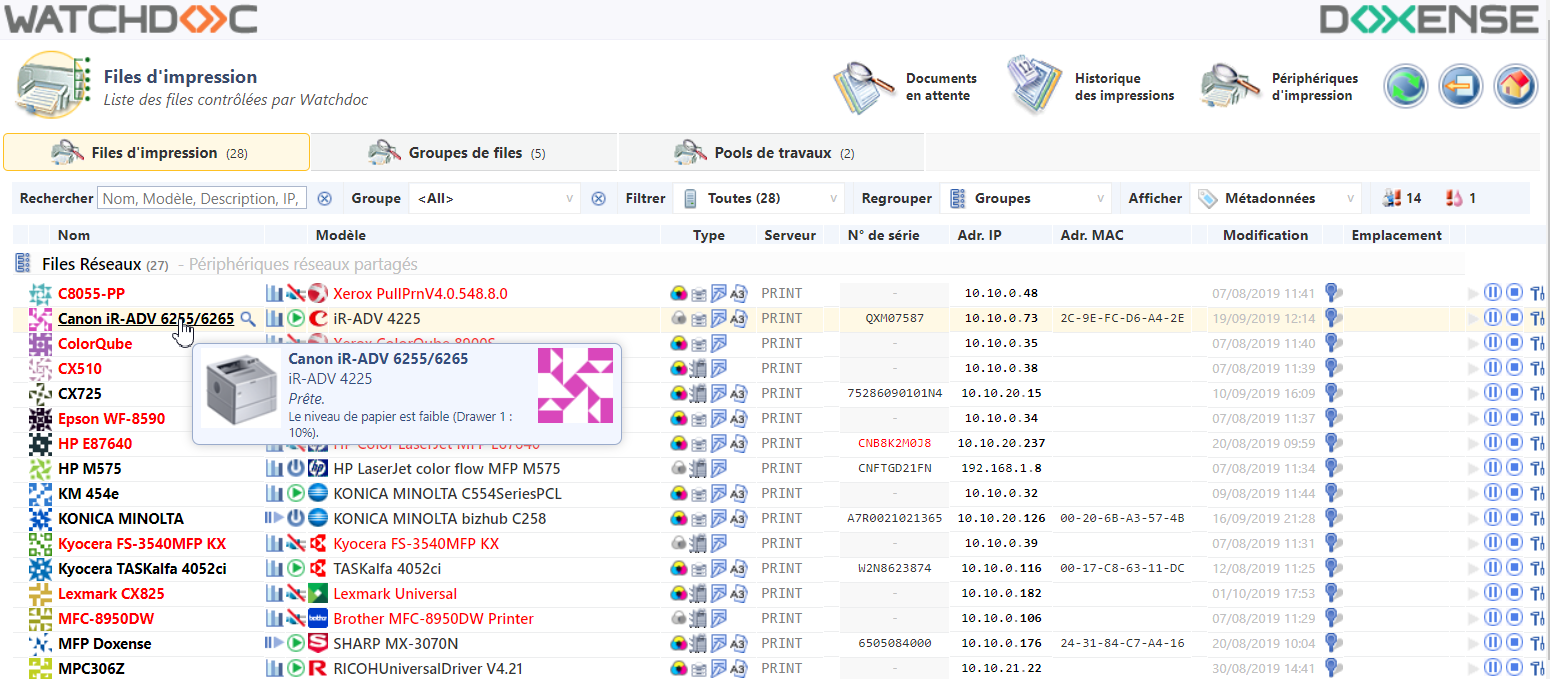The width and height of the screenshot is (1550, 679).
Task: Click the power status icon for HP M575
Action: pyautogui.click(x=296, y=469)
